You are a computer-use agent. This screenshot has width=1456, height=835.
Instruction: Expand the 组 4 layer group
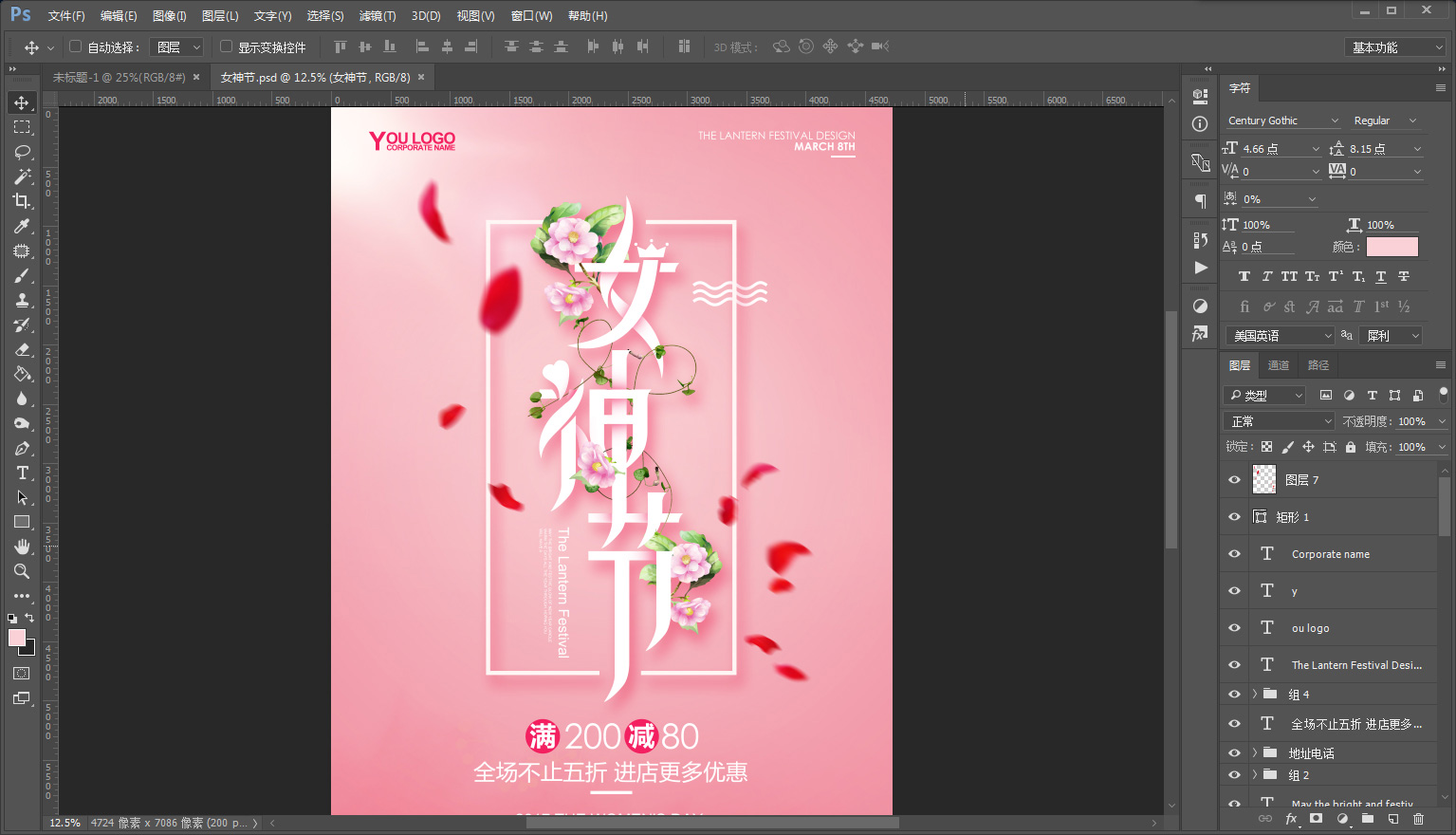(x=1254, y=695)
